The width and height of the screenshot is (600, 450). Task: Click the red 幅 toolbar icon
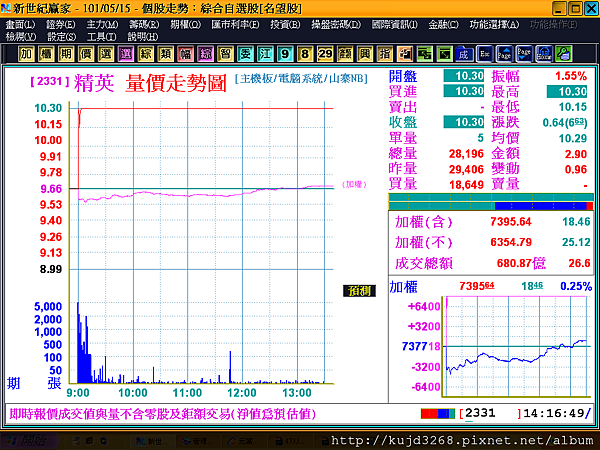[186, 54]
